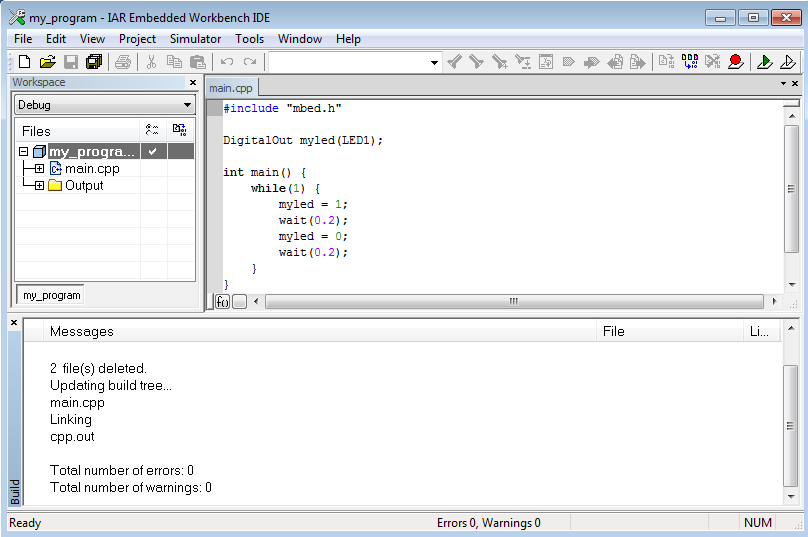Expand the Output folder node
Image resolution: width=808 pixels, height=537 pixels.
point(39,186)
